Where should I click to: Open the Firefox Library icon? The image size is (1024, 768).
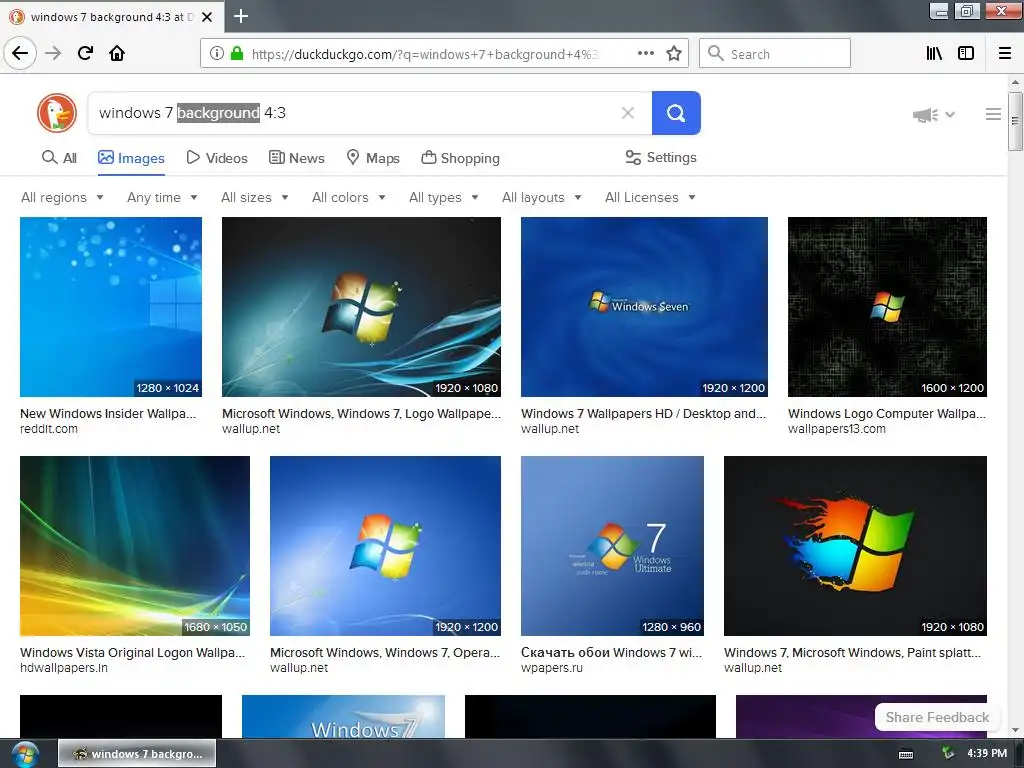pyautogui.click(x=934, y=53)
